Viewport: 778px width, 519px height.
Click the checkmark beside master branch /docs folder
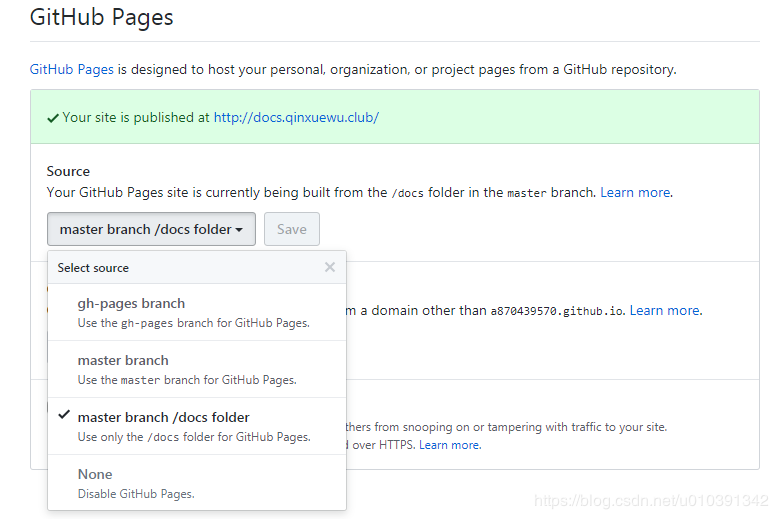[x=64, y=415]
